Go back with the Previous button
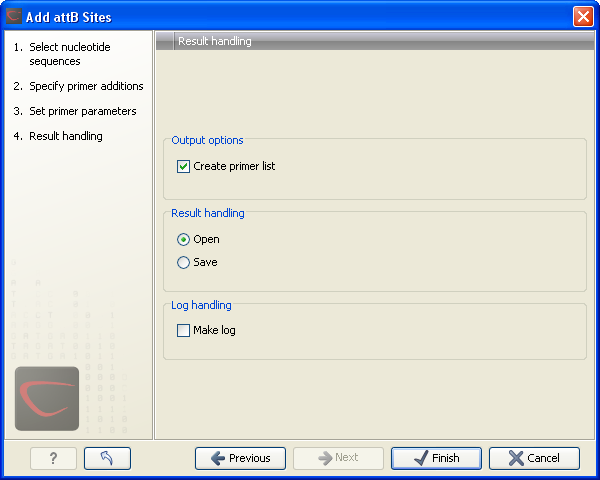 tap(240, 458)
